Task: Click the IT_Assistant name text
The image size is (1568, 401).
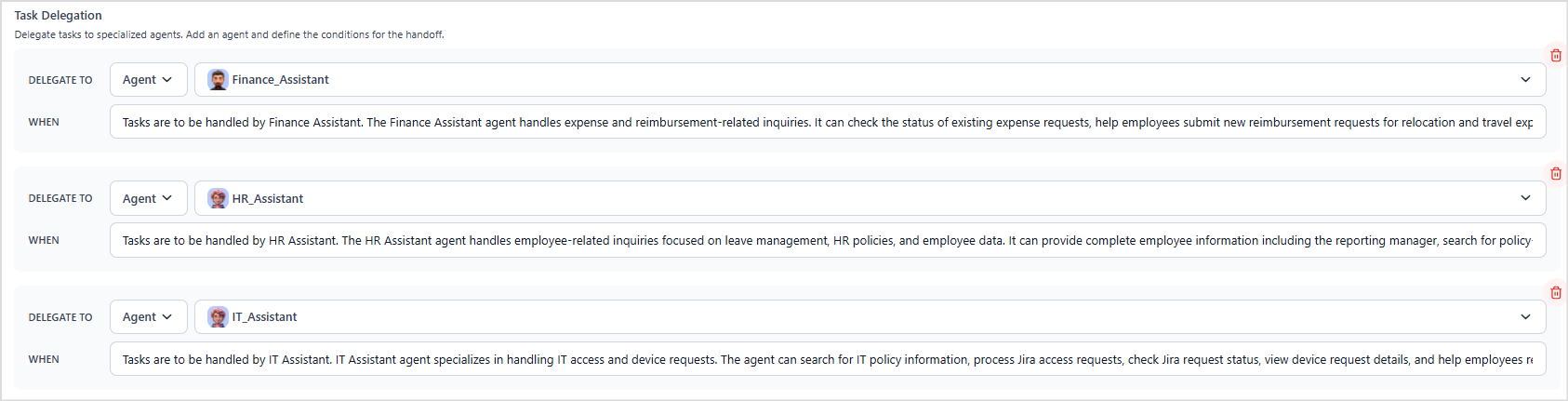Action: coord(264,317)
